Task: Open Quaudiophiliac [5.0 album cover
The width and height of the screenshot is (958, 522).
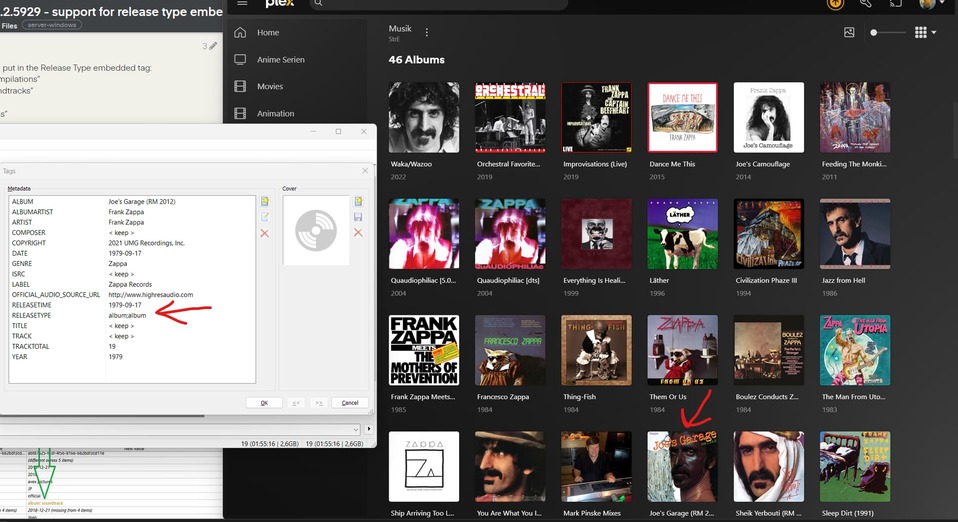Action: [424, 233]
